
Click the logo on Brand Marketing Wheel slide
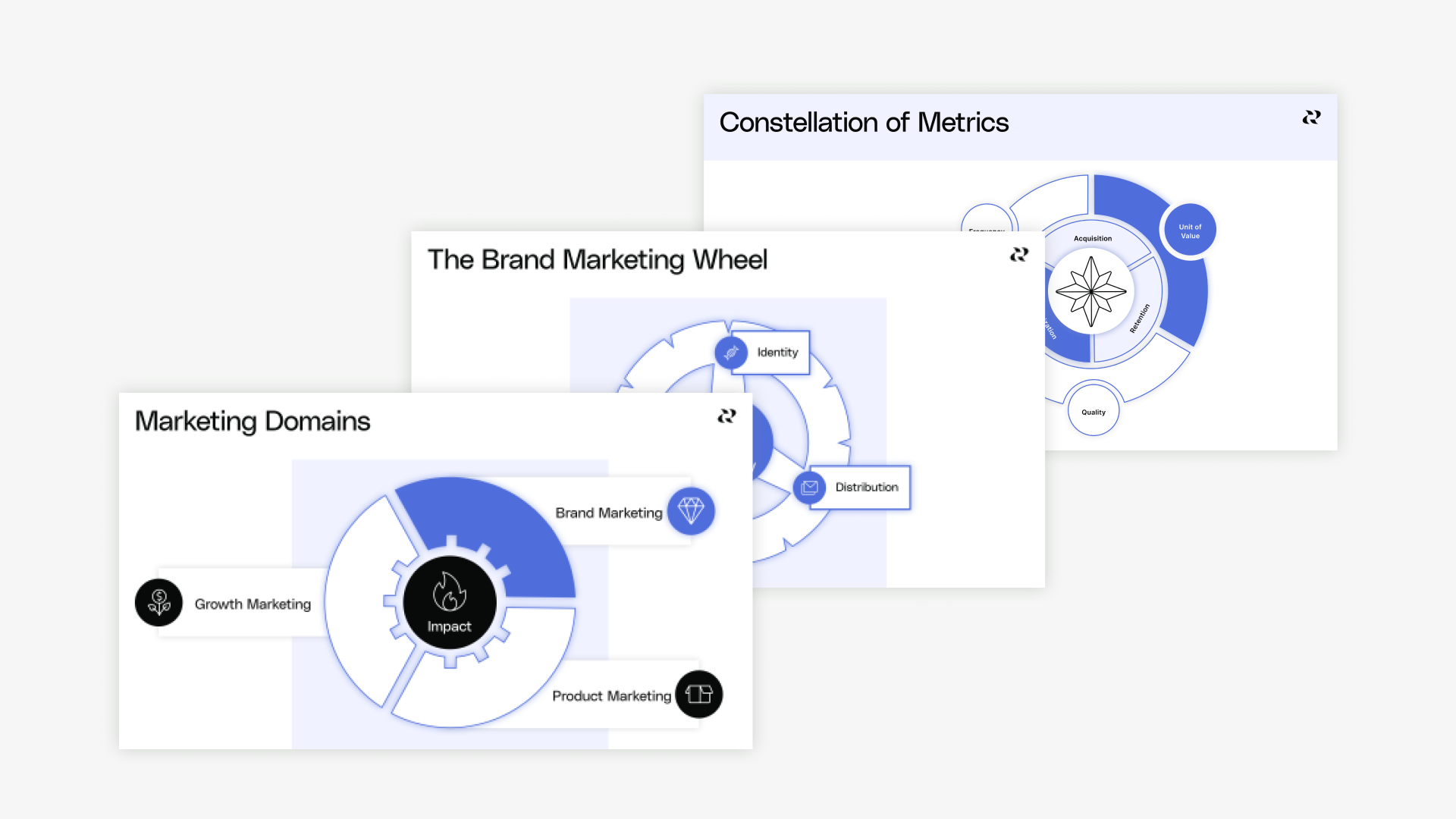1019,254
